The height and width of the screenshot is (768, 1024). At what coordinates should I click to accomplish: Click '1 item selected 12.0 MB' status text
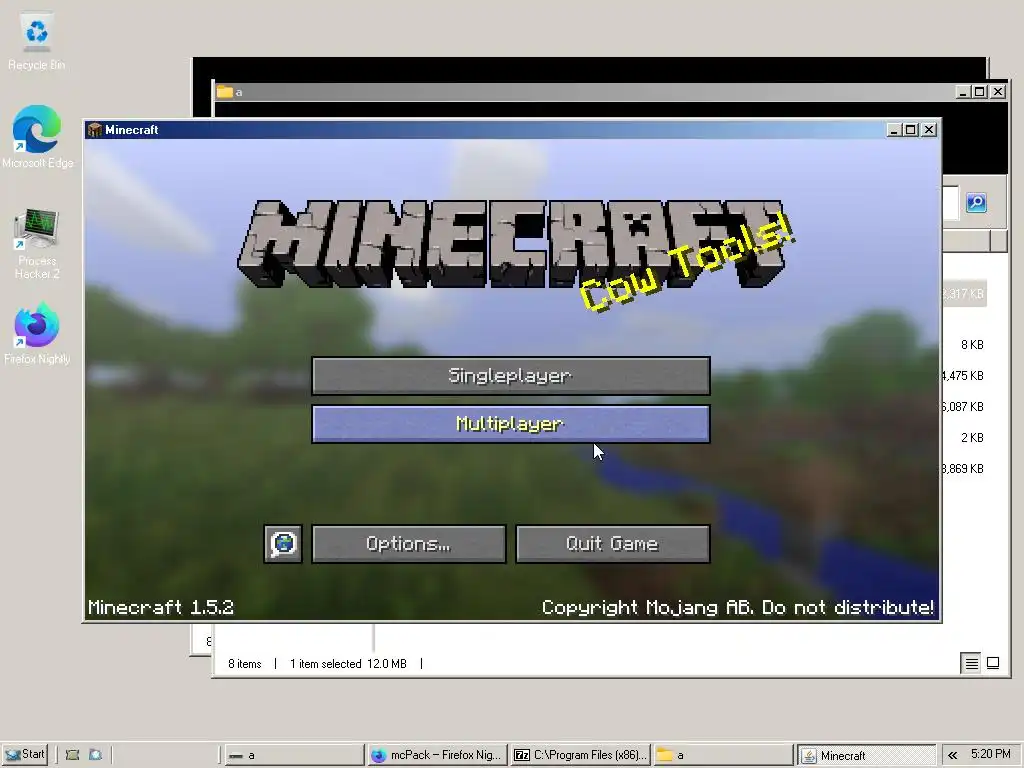coord(348,664)
